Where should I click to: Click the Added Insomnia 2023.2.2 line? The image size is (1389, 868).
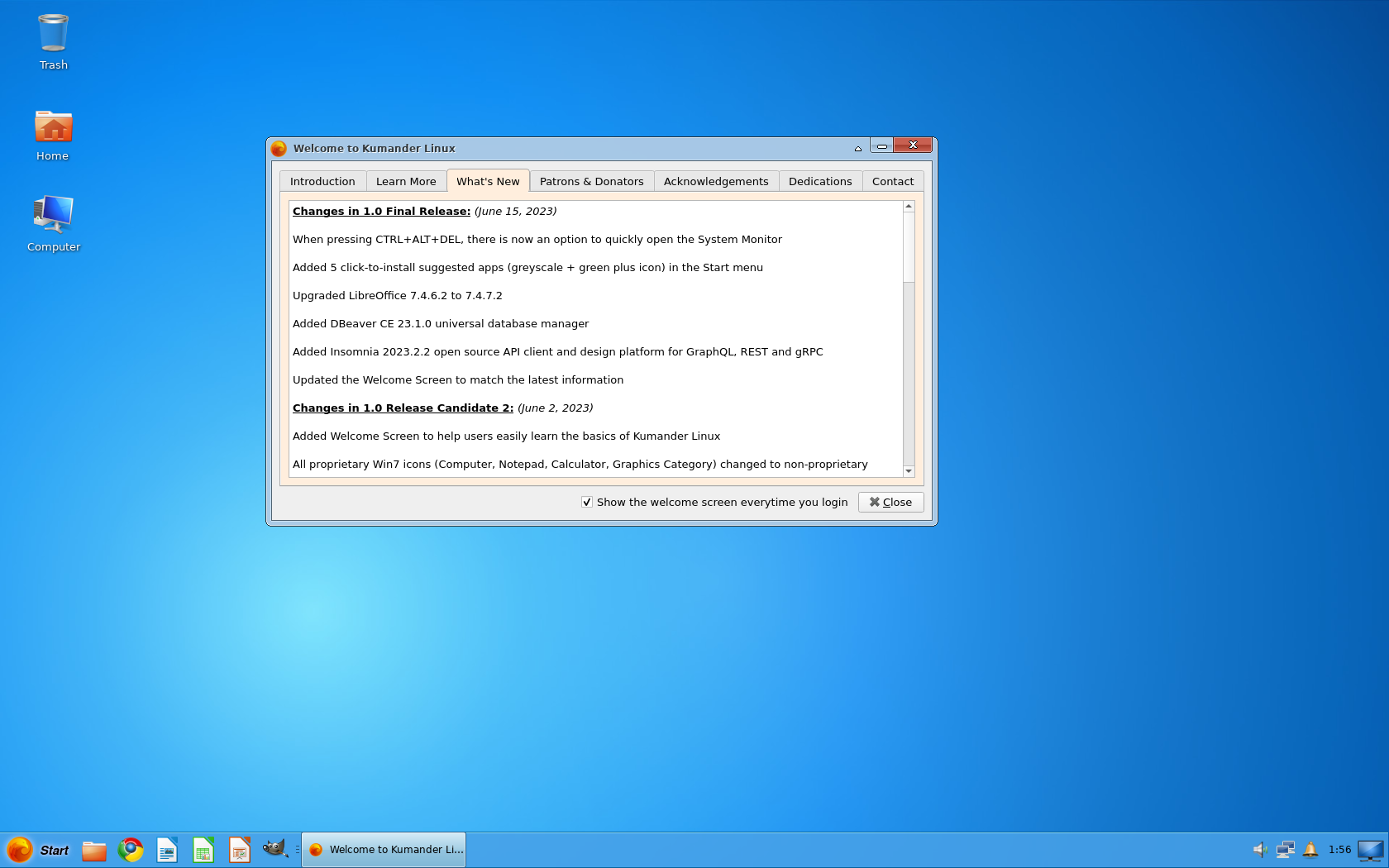pos(558,352)
